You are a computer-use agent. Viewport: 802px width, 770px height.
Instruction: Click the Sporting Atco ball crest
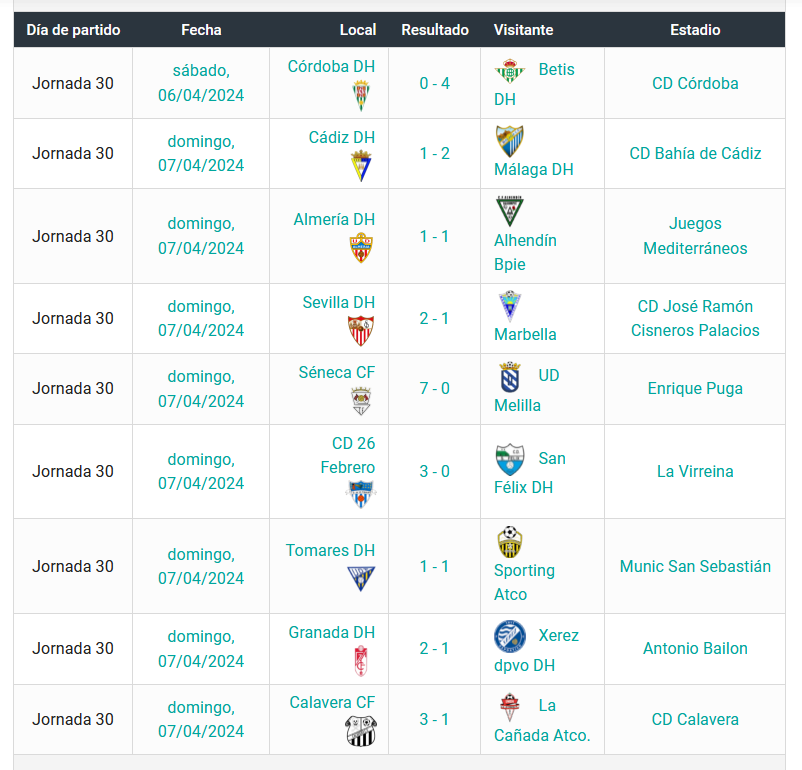pyautogui.click(x=509, y=541)
